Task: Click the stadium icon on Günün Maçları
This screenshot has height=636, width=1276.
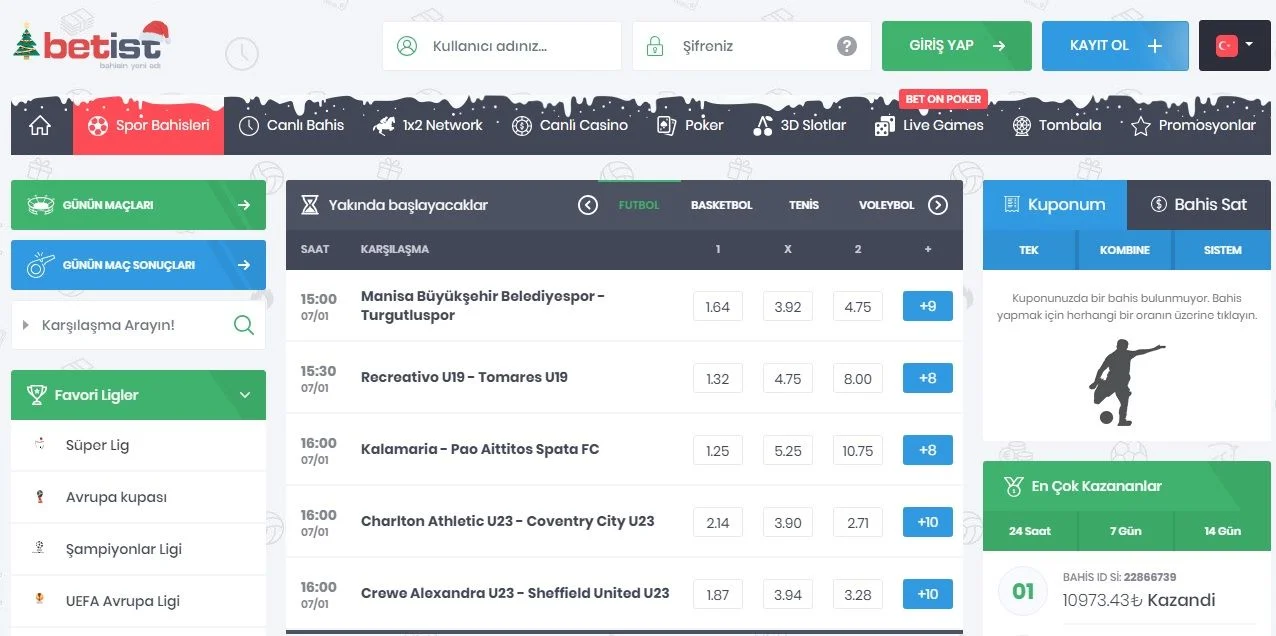Action: (x=41, y=205)
